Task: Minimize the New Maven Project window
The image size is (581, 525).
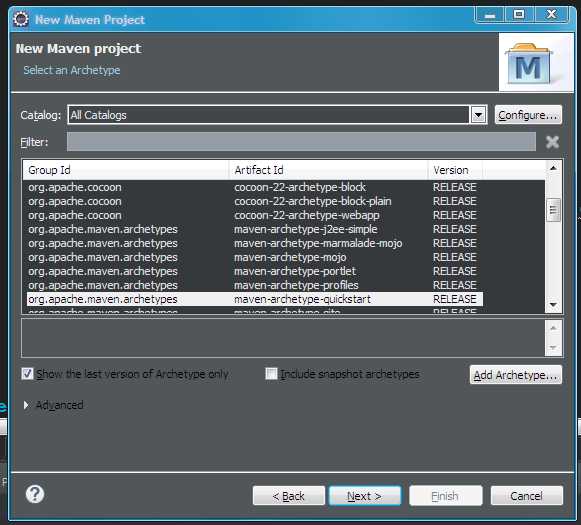Action: tap(490, 15)
